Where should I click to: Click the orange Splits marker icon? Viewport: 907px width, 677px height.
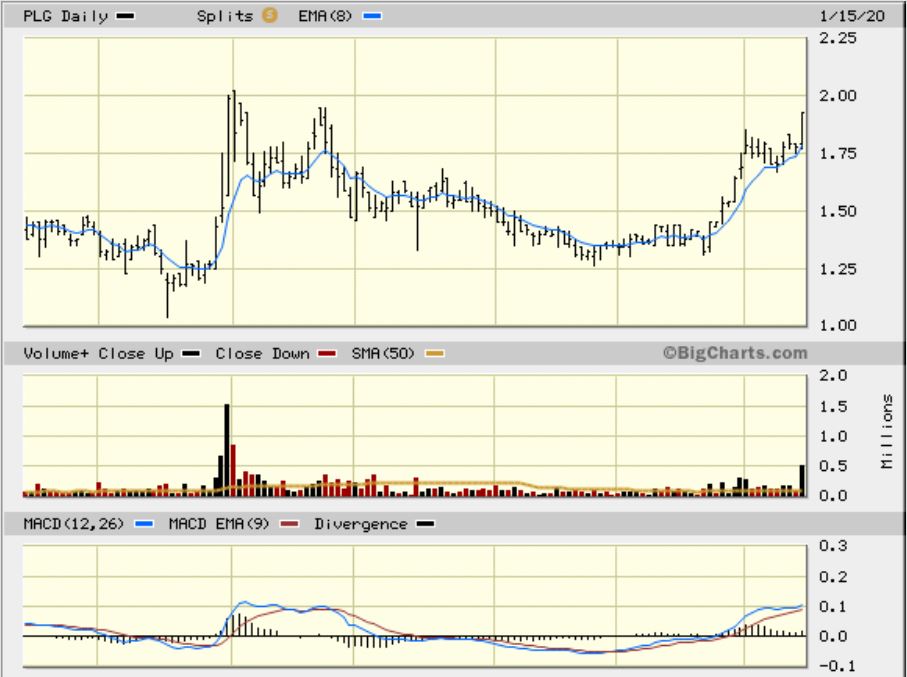(268, 15)
